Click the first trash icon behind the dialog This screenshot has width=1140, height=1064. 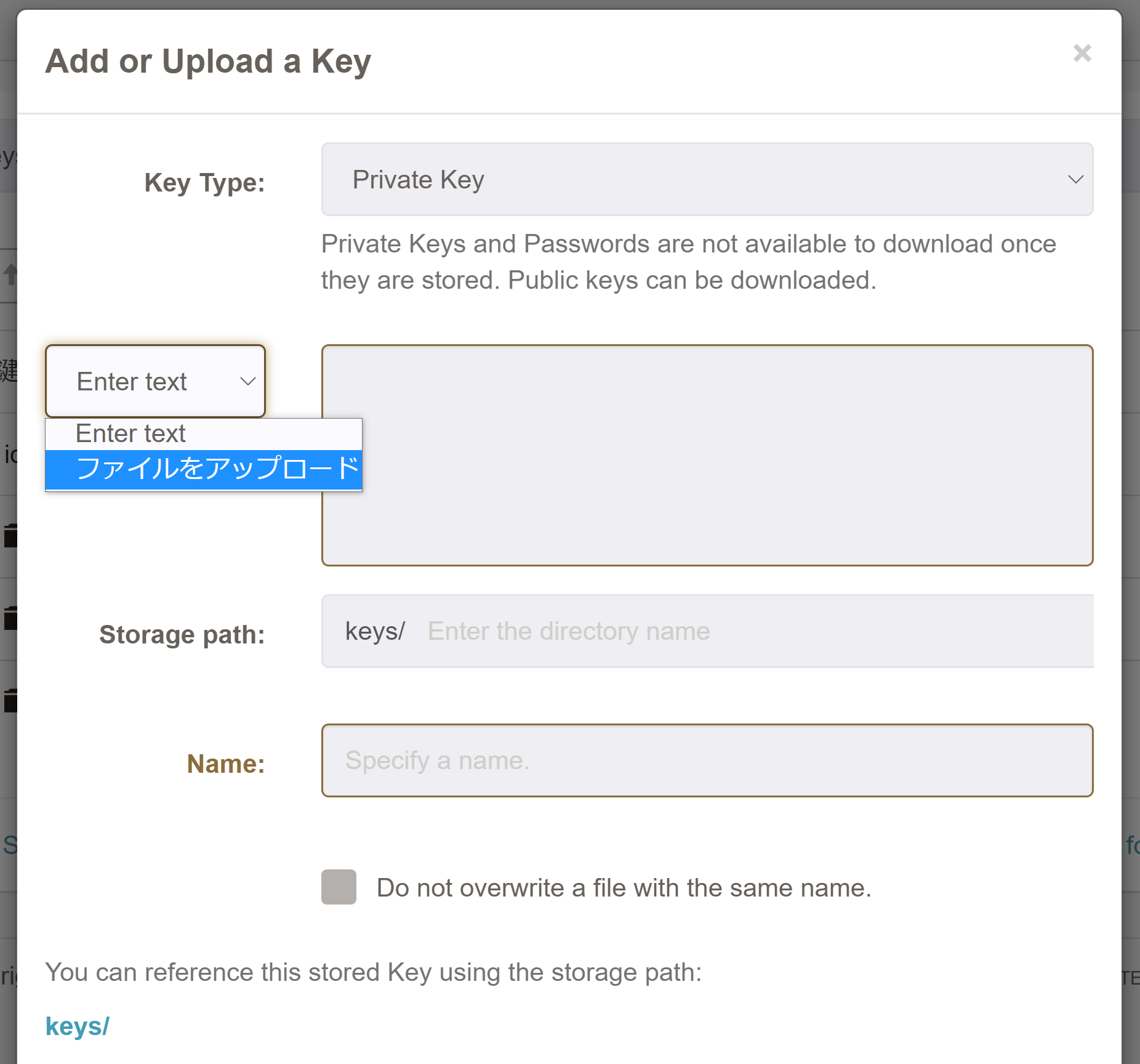[x=11, y=534]
